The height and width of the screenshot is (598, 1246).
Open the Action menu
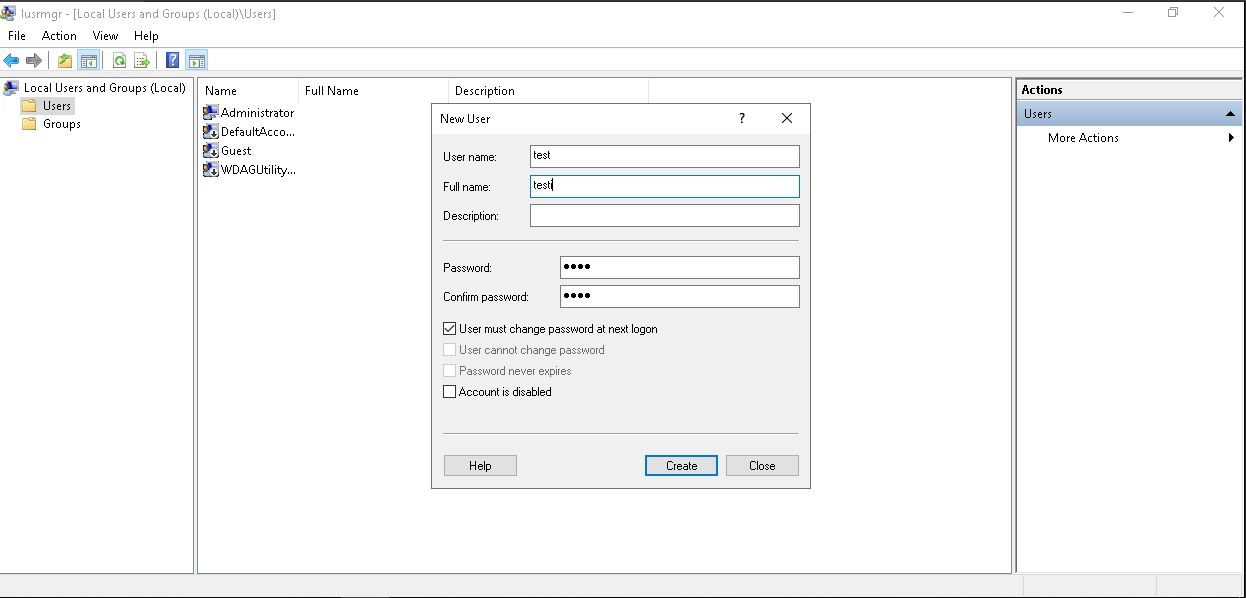pos(59,36)
